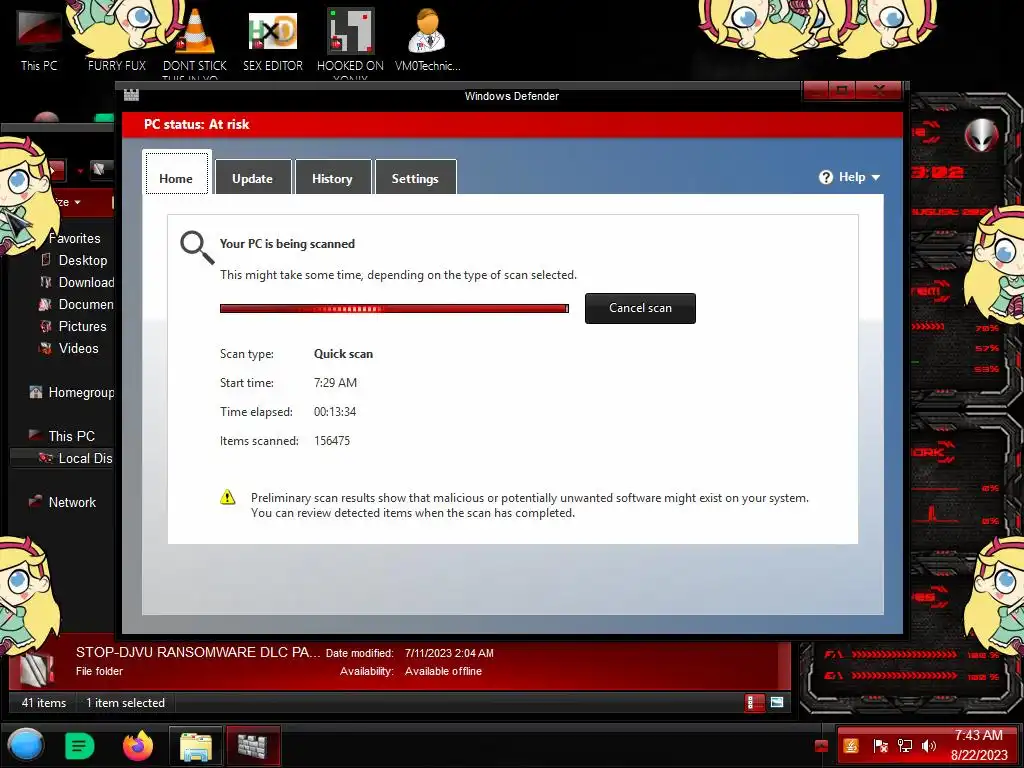The image size is (1024, 768).
Task: Open File Explorer from the taskbar
Action: pos(196,746)
